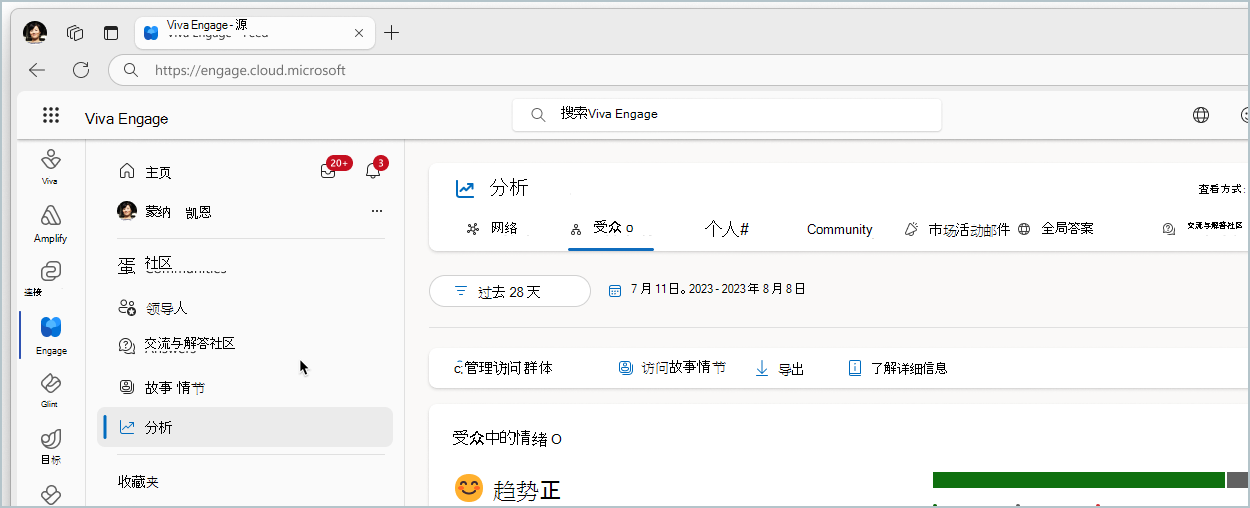Viewport: 1250px width, 508px height.
Task: Open a new browser tab
Action: click(392, 33)
